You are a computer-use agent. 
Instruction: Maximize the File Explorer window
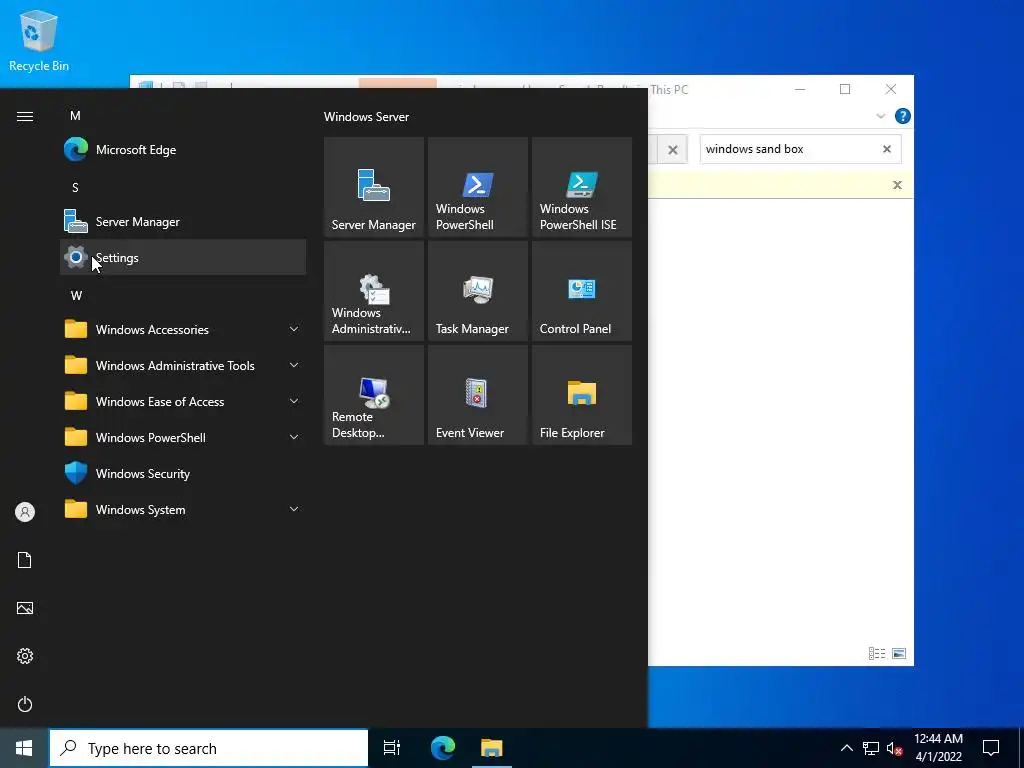tap(845, 89)
